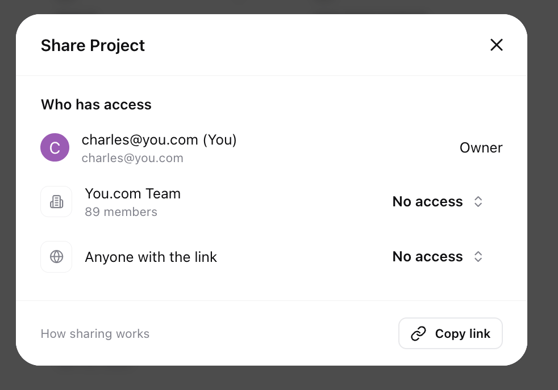Click the up-down chevron in the Anyone with the link row
The width and height of the screenshot is (558, 390).
(478, 257)
